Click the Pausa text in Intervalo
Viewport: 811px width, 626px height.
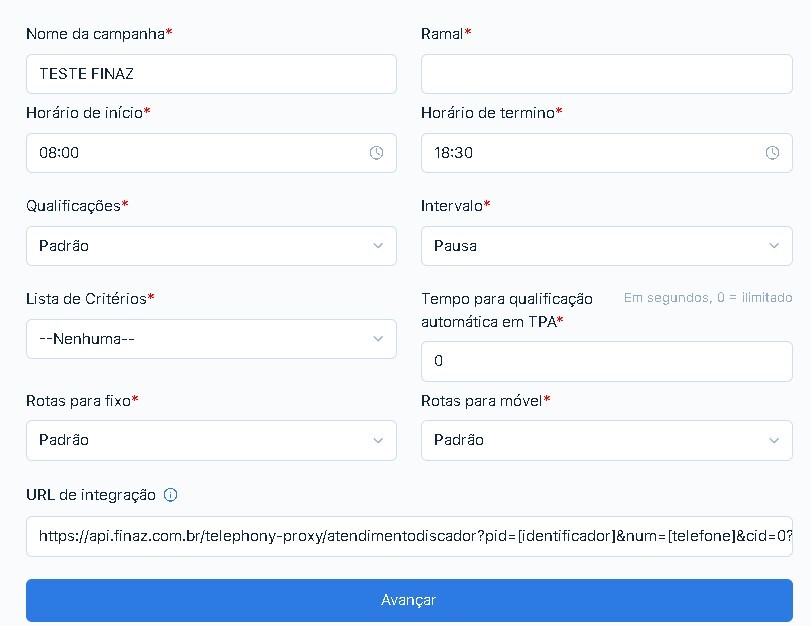coord(455,246)
